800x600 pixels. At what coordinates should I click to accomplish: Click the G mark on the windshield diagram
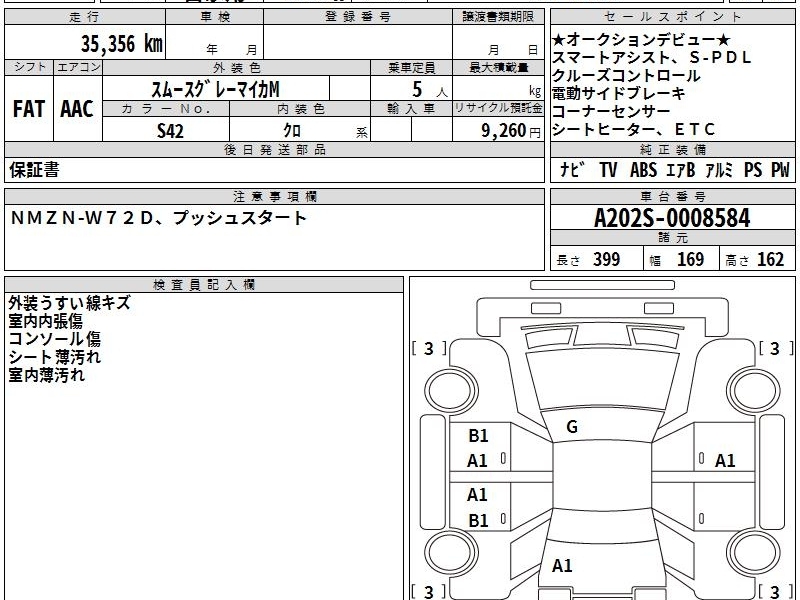tap(572, 427)
